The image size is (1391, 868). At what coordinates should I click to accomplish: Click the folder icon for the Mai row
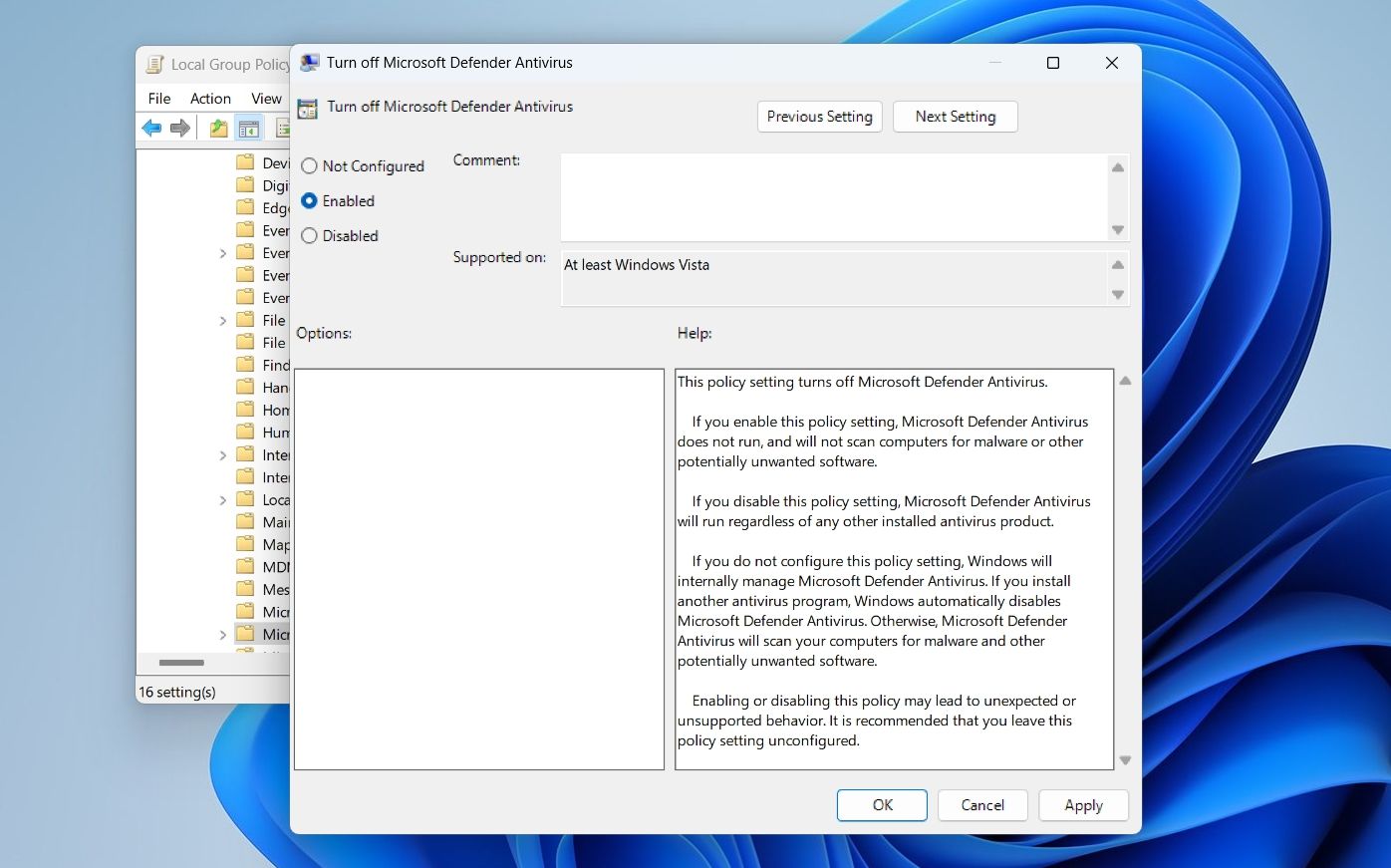(x=245, y=521)
